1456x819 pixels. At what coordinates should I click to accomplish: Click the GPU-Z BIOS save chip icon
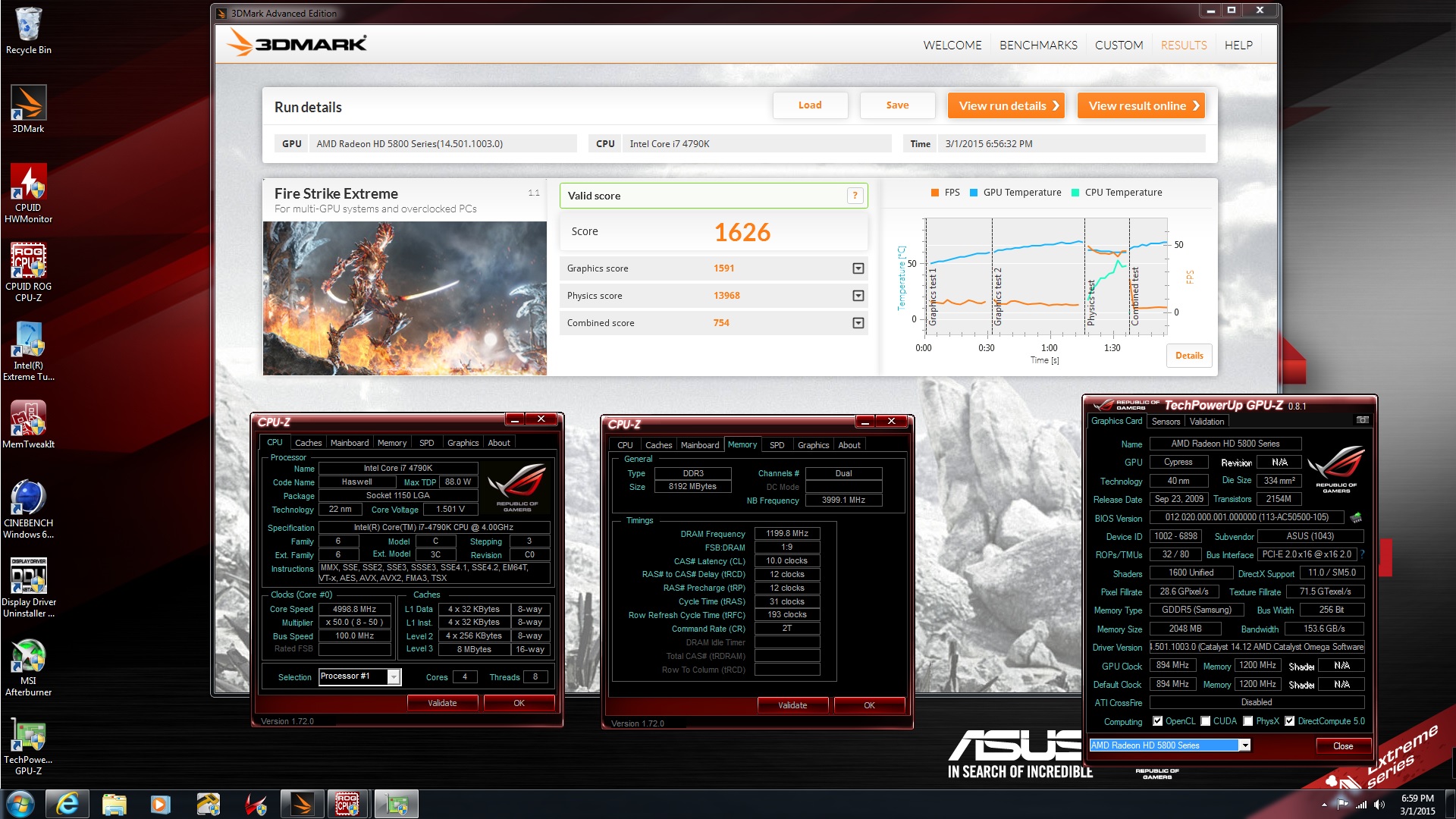point(1357,518)
